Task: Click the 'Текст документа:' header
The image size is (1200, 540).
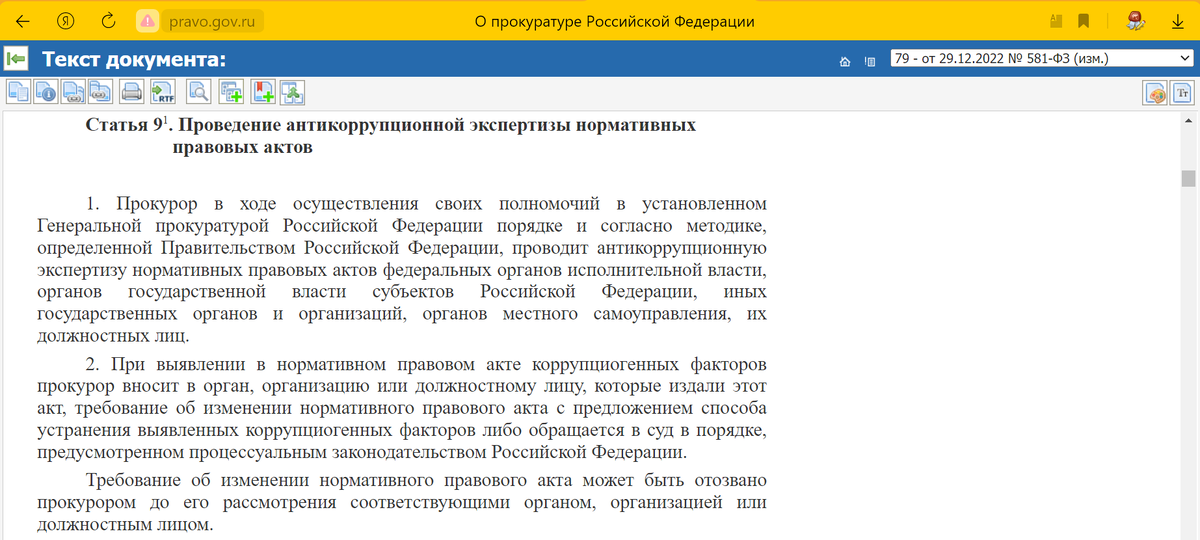Action: (x=134, y=60)
